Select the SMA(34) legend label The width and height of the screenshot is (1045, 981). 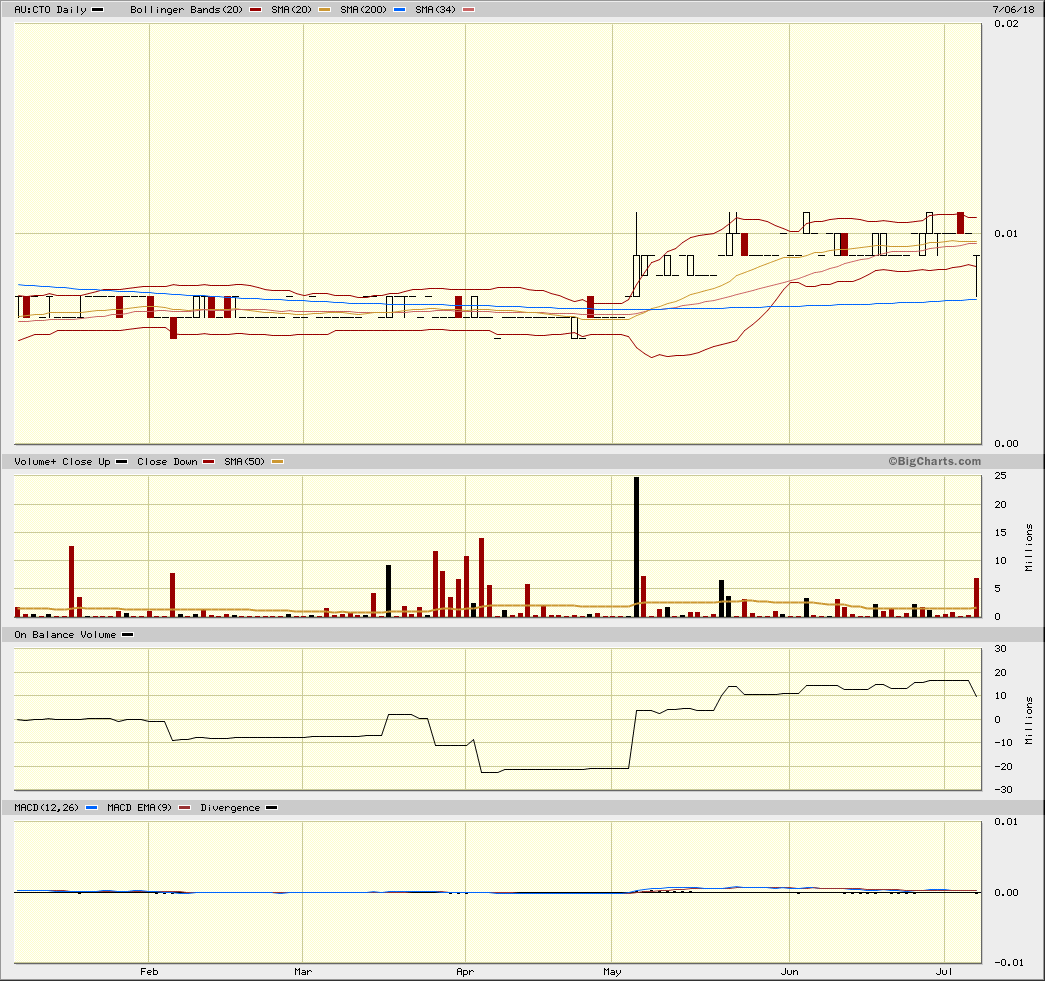pos(435,10)
